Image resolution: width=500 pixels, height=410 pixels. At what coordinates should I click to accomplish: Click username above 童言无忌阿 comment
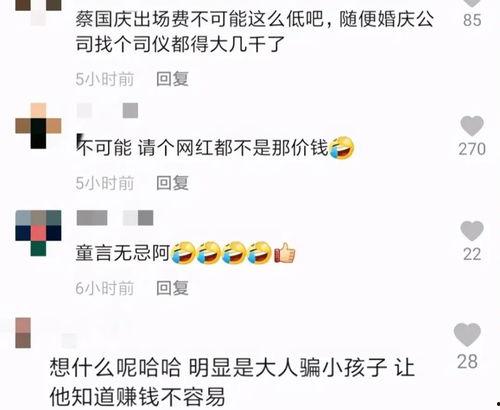tap(115, 218)
